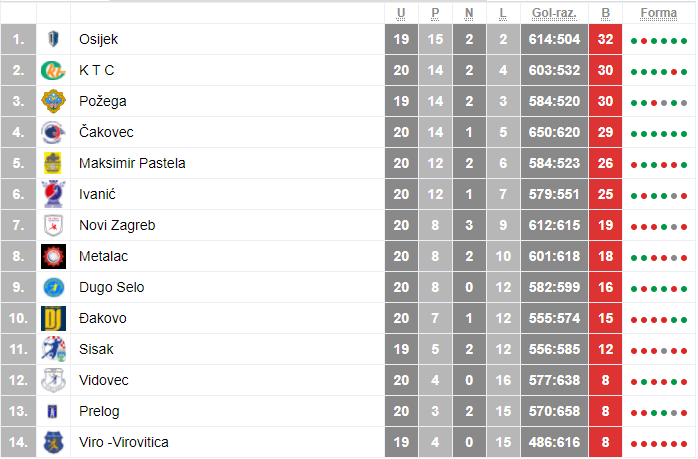This screenshot has width=698, height=459.
Task: Open the Vidovec team link
Action: 104,380
